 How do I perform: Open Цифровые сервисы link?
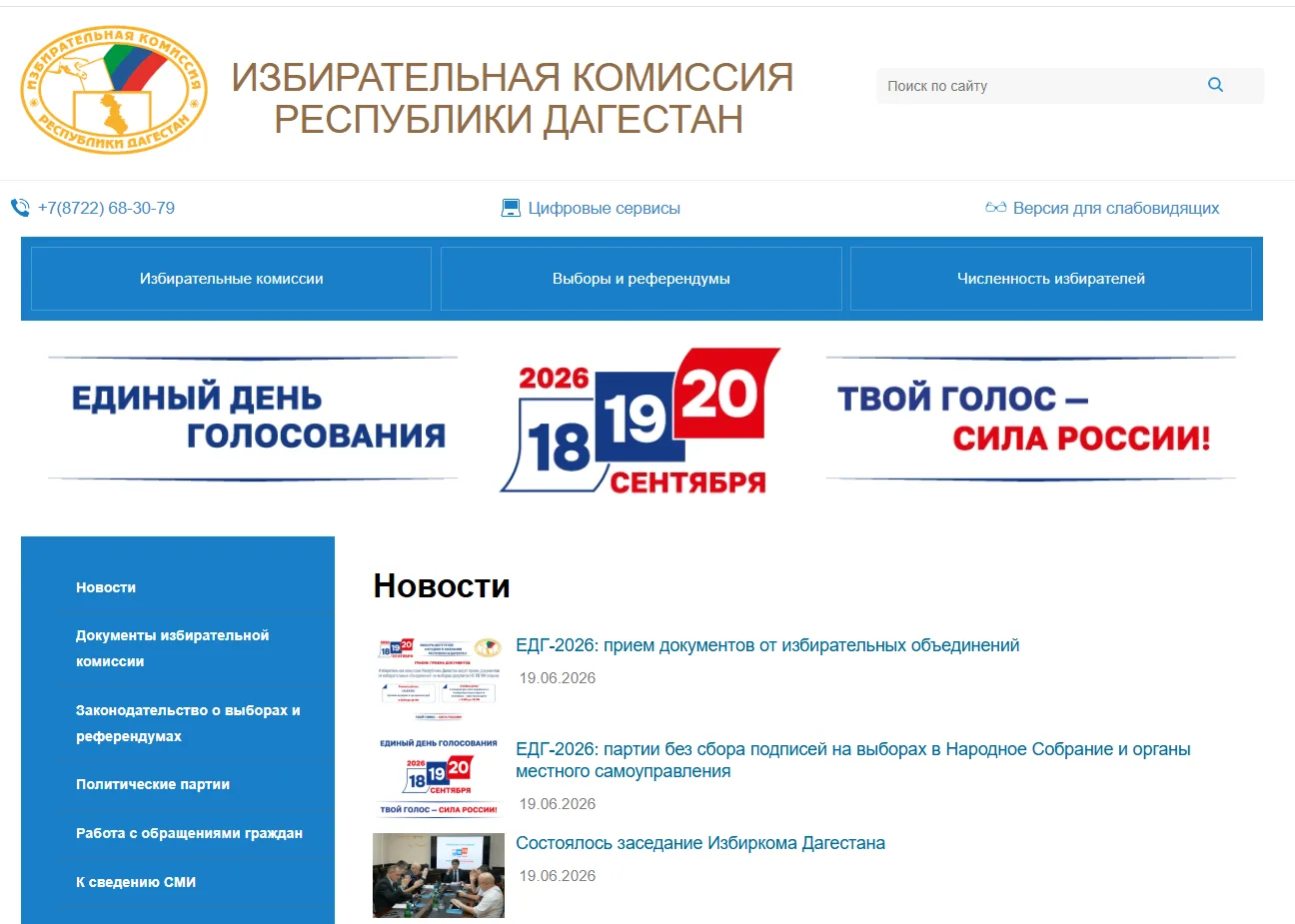(604, 208)
